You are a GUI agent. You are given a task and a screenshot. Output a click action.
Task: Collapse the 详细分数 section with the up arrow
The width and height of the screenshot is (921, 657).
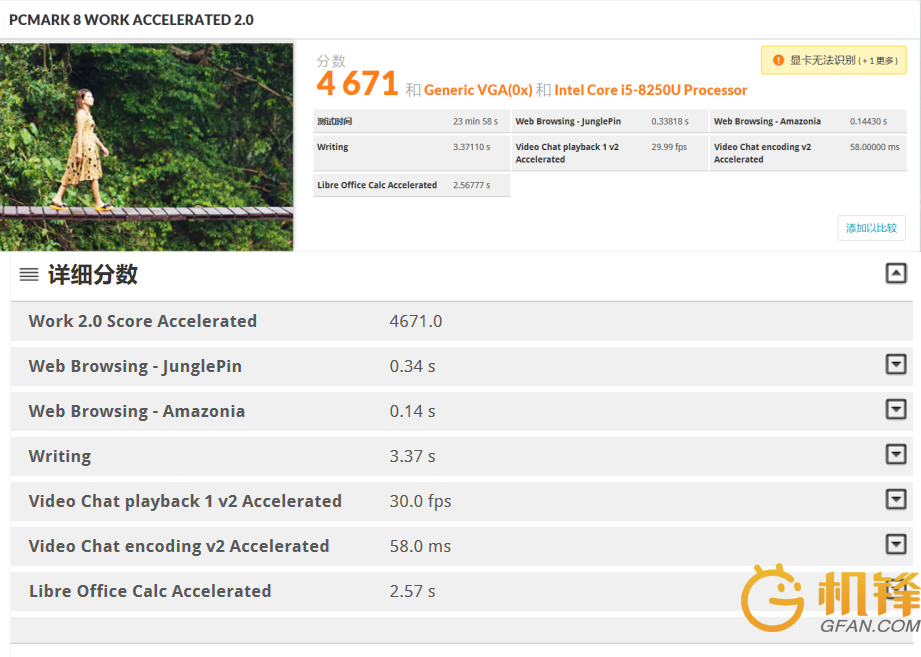pos(896,273)
